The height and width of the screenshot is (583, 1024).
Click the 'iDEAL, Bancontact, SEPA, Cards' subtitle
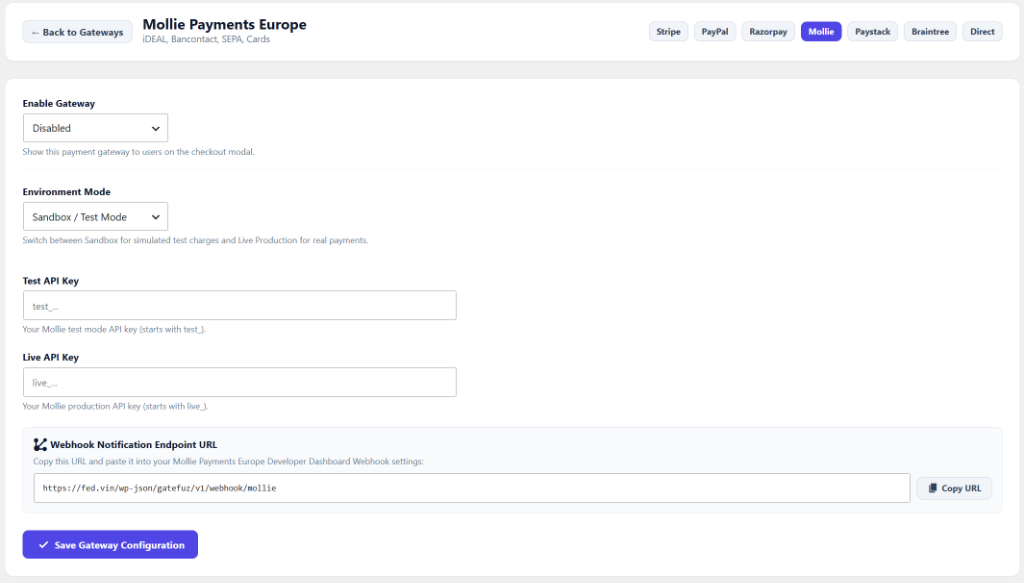tap(206, 39)
